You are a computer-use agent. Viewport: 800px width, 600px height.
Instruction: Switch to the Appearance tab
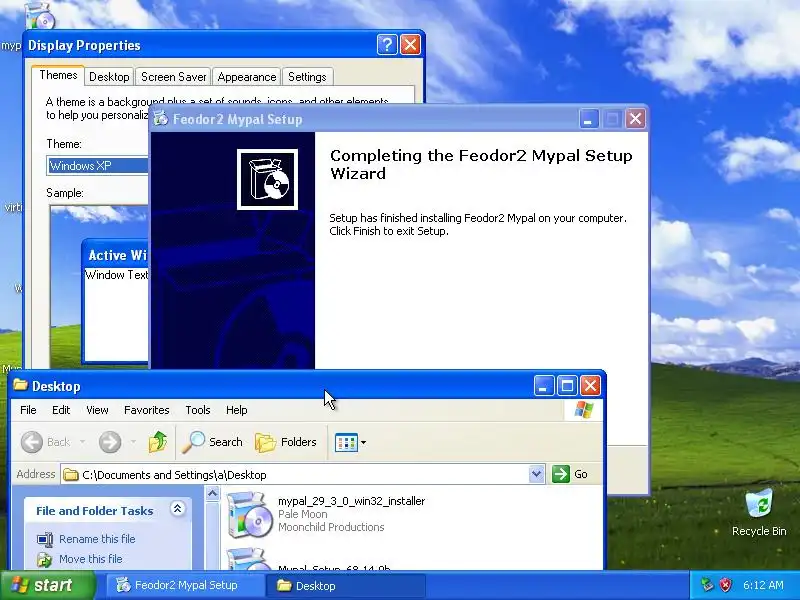point(246,77)
